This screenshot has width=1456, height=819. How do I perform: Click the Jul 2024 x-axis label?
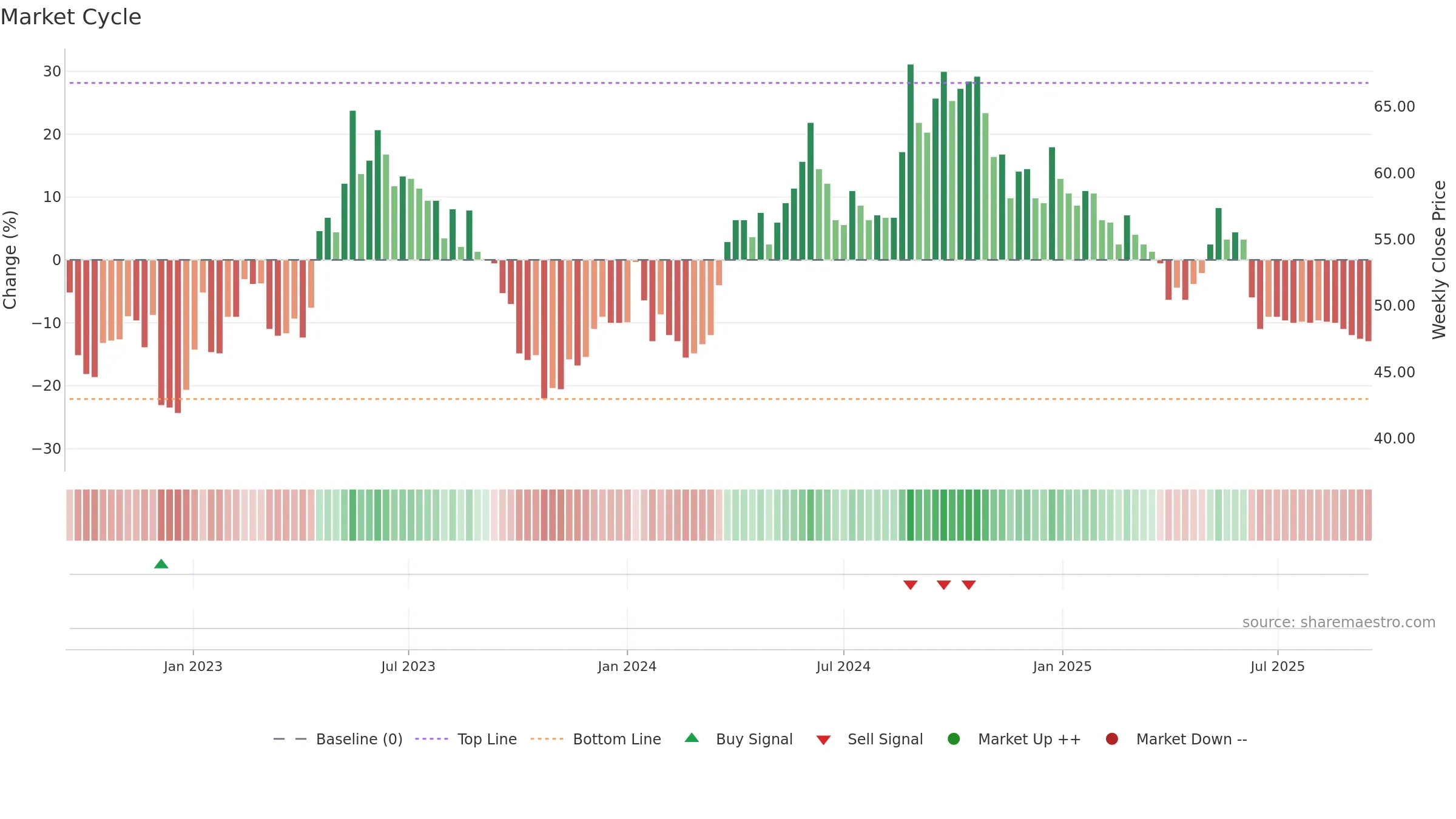pos(843,666)
